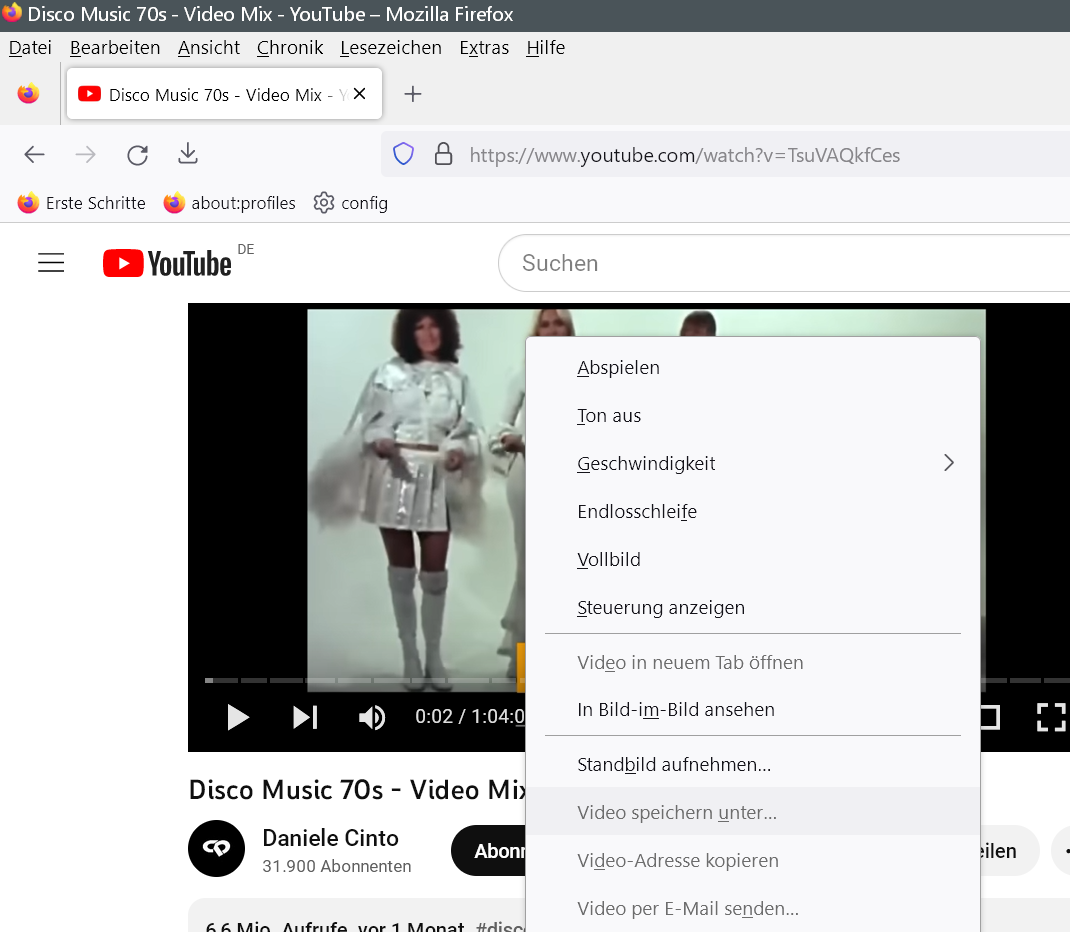This screenshot has width=1070, height=932.
Task: Skip to next video in player
Action: (305, 717)
